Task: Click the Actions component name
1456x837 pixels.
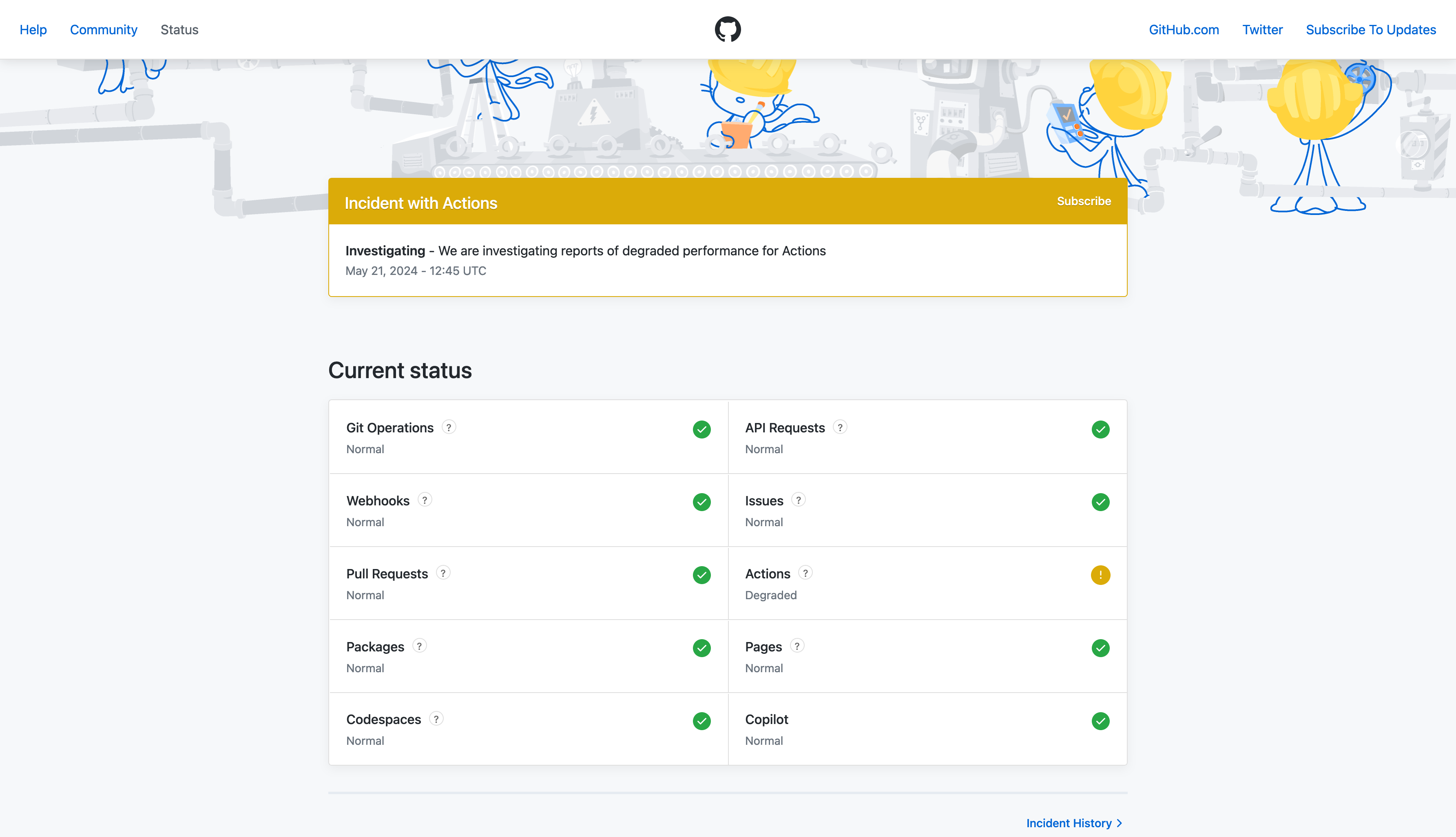Action: coord(768,574)
